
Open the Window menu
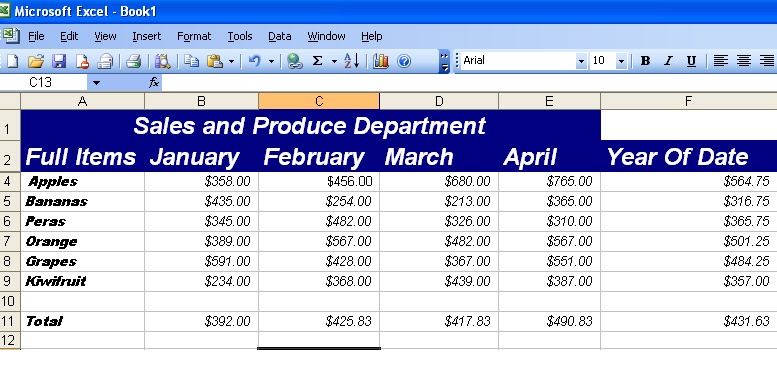(x=326, y=36)
